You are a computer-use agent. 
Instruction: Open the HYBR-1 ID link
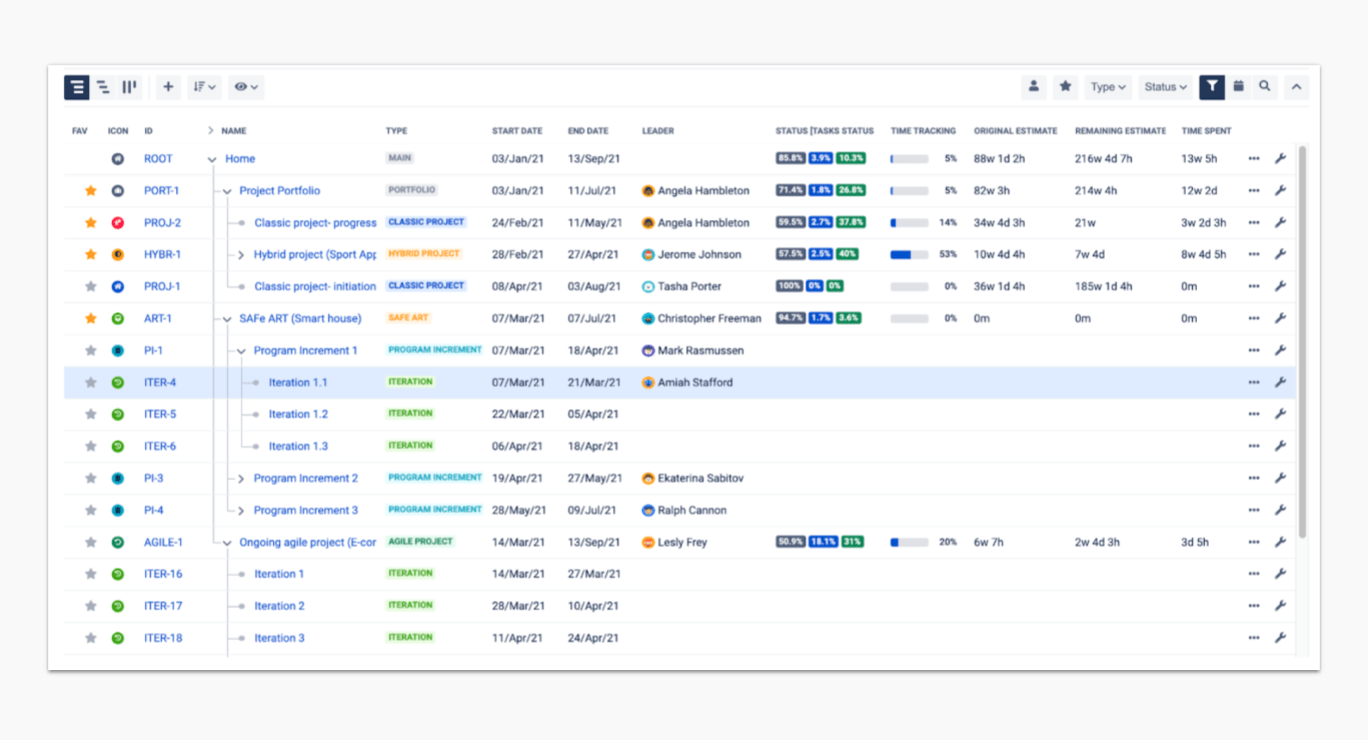point(162,255)
